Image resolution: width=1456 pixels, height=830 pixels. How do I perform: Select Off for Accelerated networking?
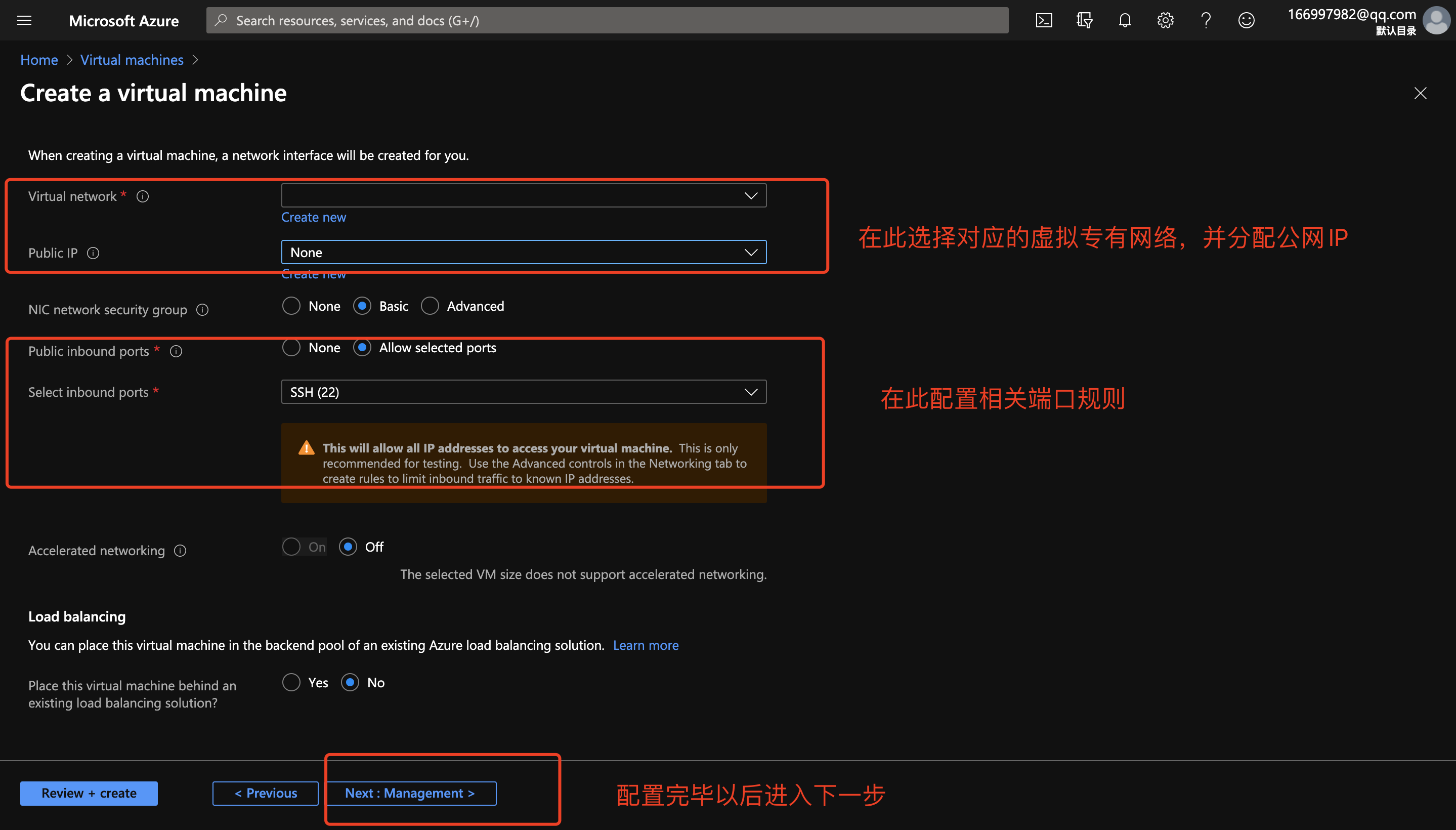pyautogui.click(x=348, y=547)
